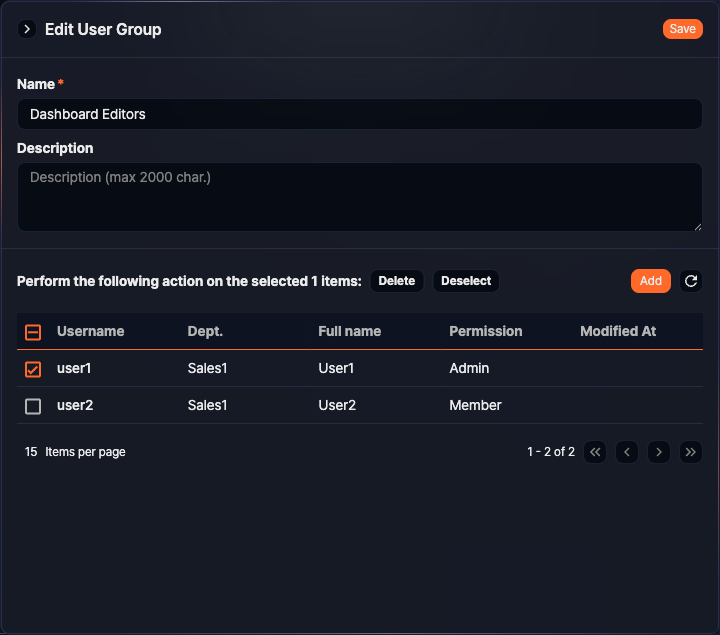Go to the first page of results
Screen dimensions: 720x635
point(595,452)
